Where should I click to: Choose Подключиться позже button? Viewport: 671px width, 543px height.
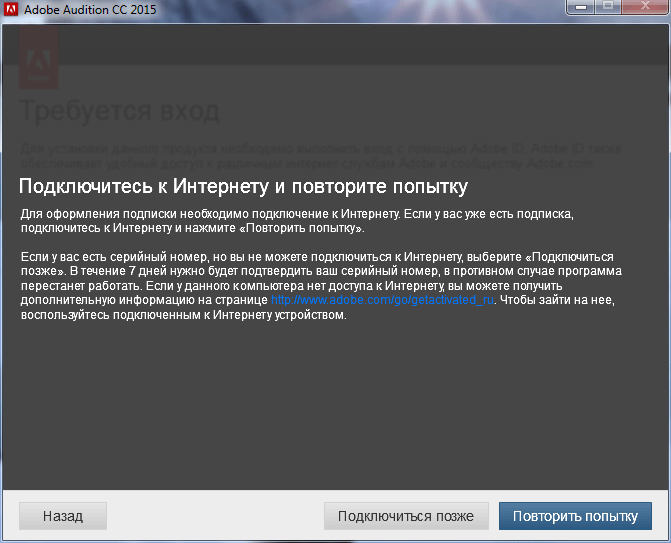pyautogui.click(x=406, y=516)
